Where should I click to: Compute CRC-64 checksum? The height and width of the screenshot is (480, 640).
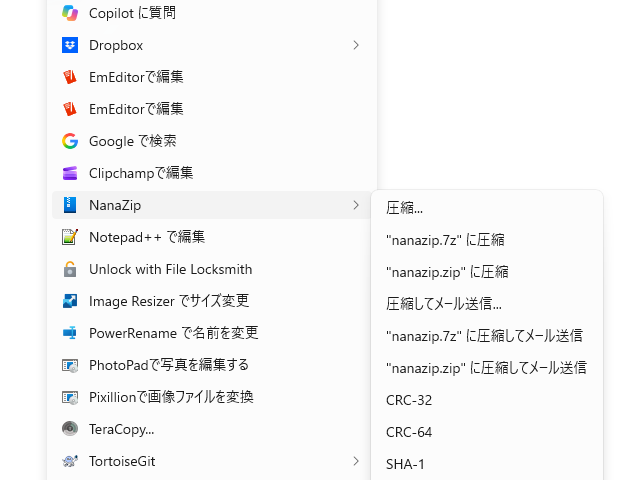(x=487, y=432)
